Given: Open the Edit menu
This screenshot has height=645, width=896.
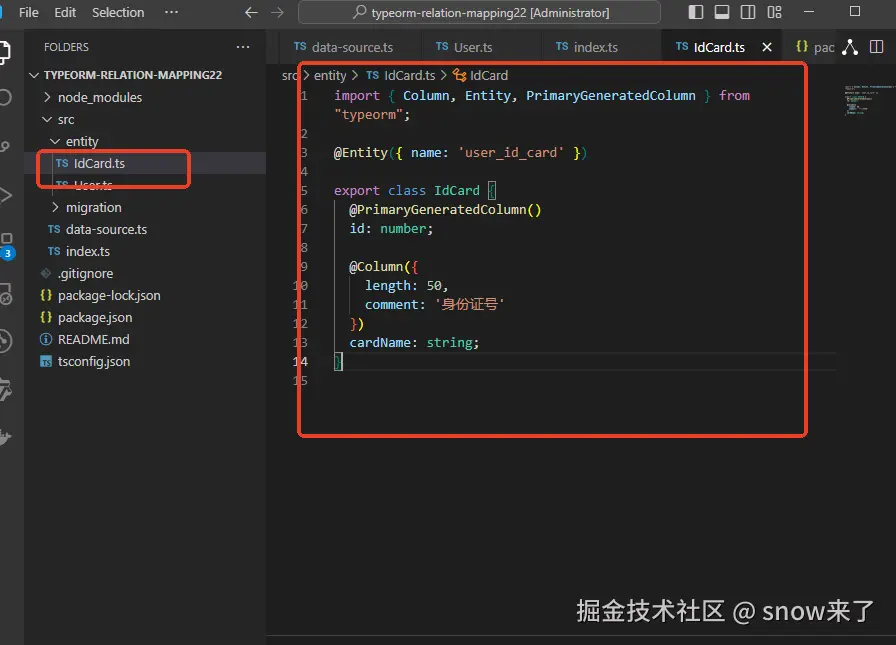Looking at the screenshot, I should pyautogui.click(x=65, y=13).
